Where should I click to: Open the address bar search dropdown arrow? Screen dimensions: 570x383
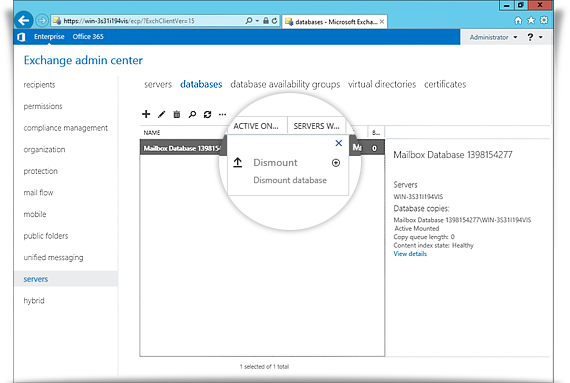tap(257, 21)
